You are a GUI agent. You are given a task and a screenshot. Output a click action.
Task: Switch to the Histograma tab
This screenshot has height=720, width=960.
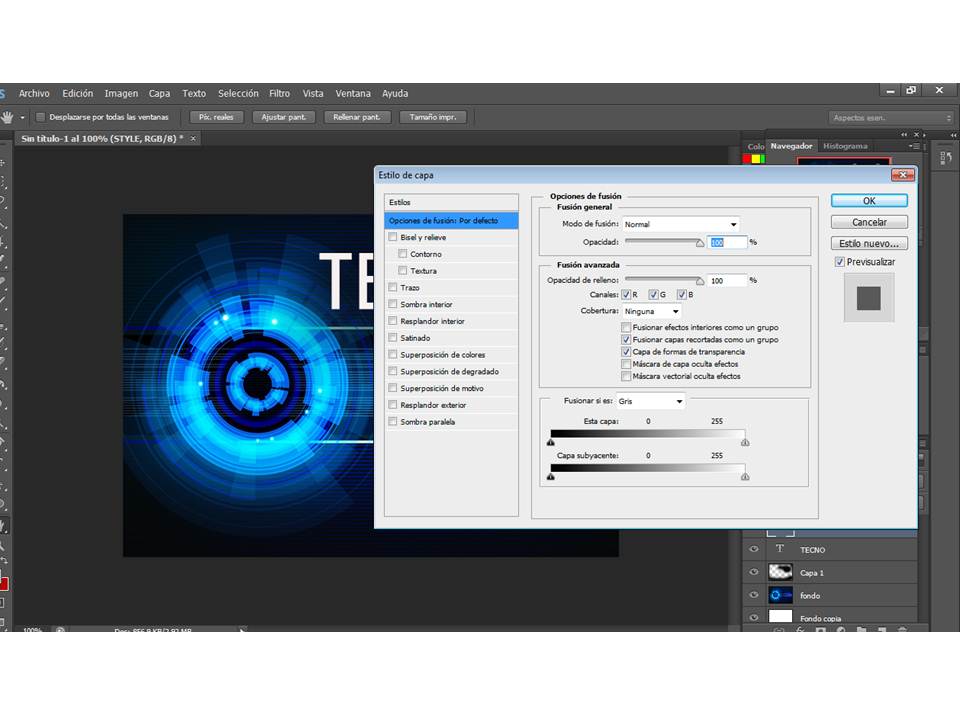(845, 146)
